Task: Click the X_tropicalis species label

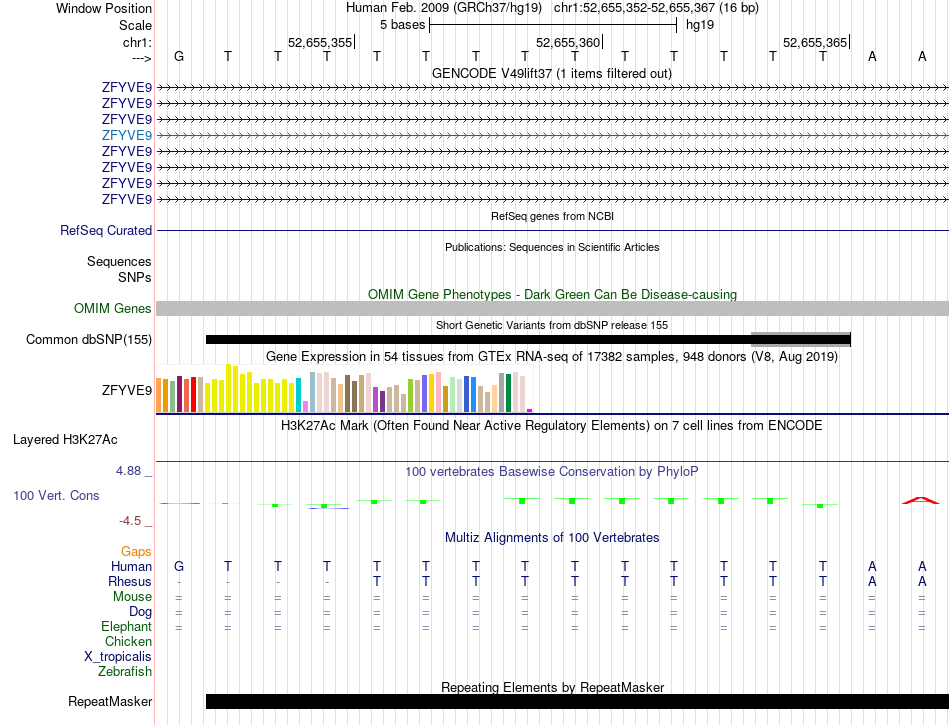Action: coord(118,657)
